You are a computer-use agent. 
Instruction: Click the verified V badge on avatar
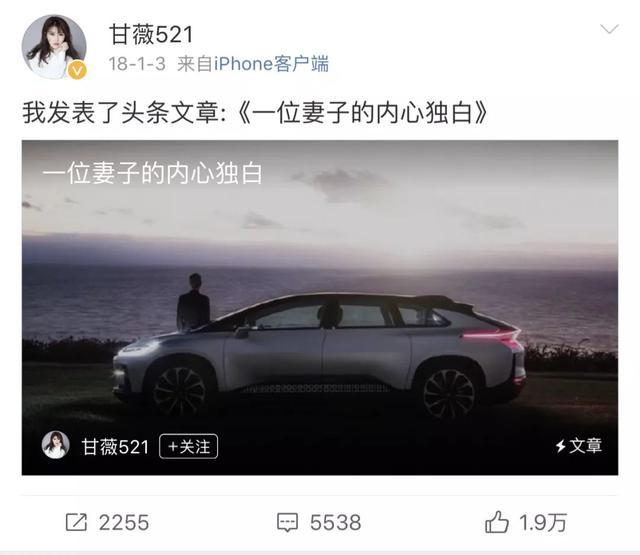77,71
